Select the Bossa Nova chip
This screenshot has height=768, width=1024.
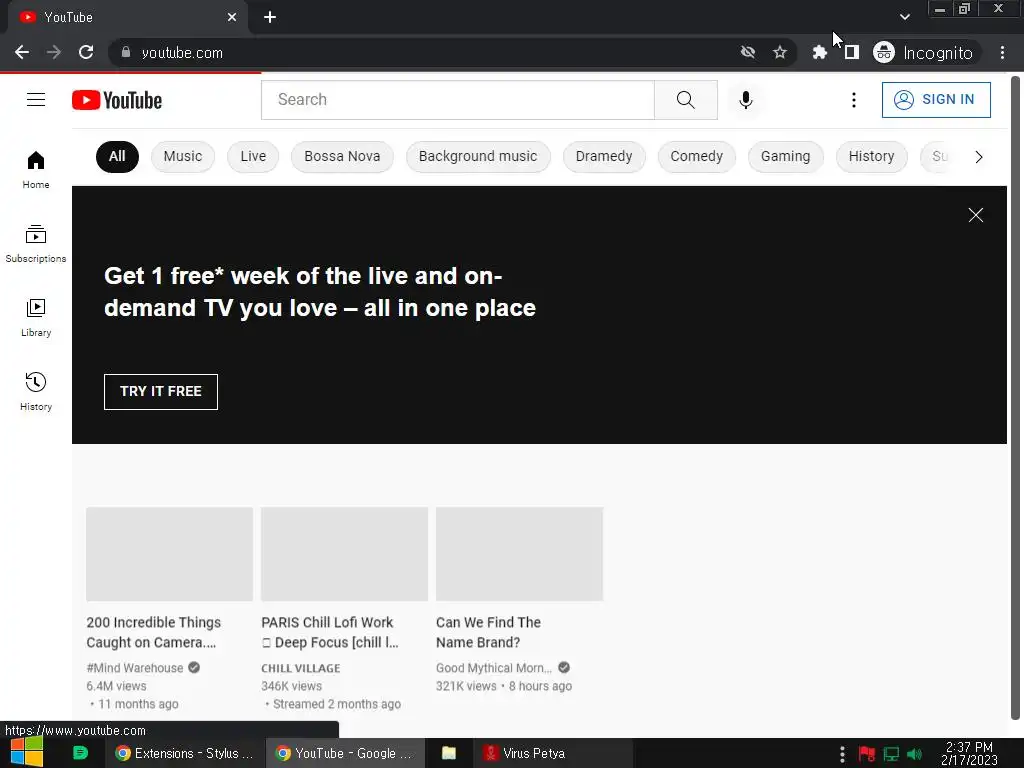(x=342, y=157)
